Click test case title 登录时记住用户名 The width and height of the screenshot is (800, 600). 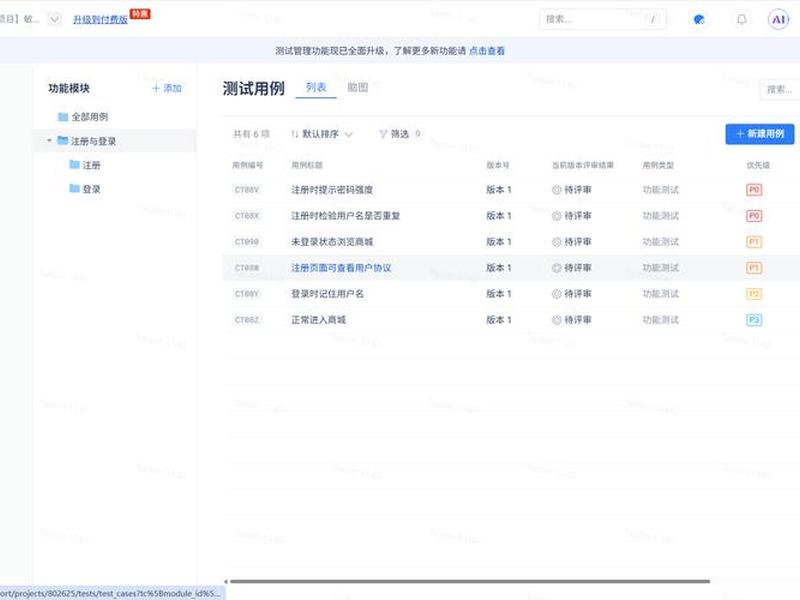click(327, 294)
